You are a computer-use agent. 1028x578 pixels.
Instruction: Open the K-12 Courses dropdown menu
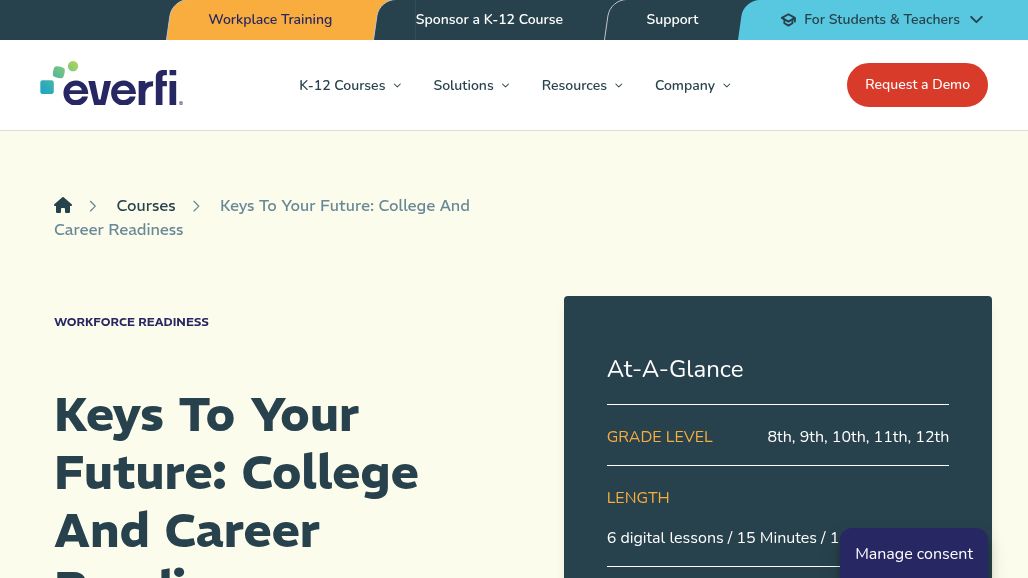350,85
